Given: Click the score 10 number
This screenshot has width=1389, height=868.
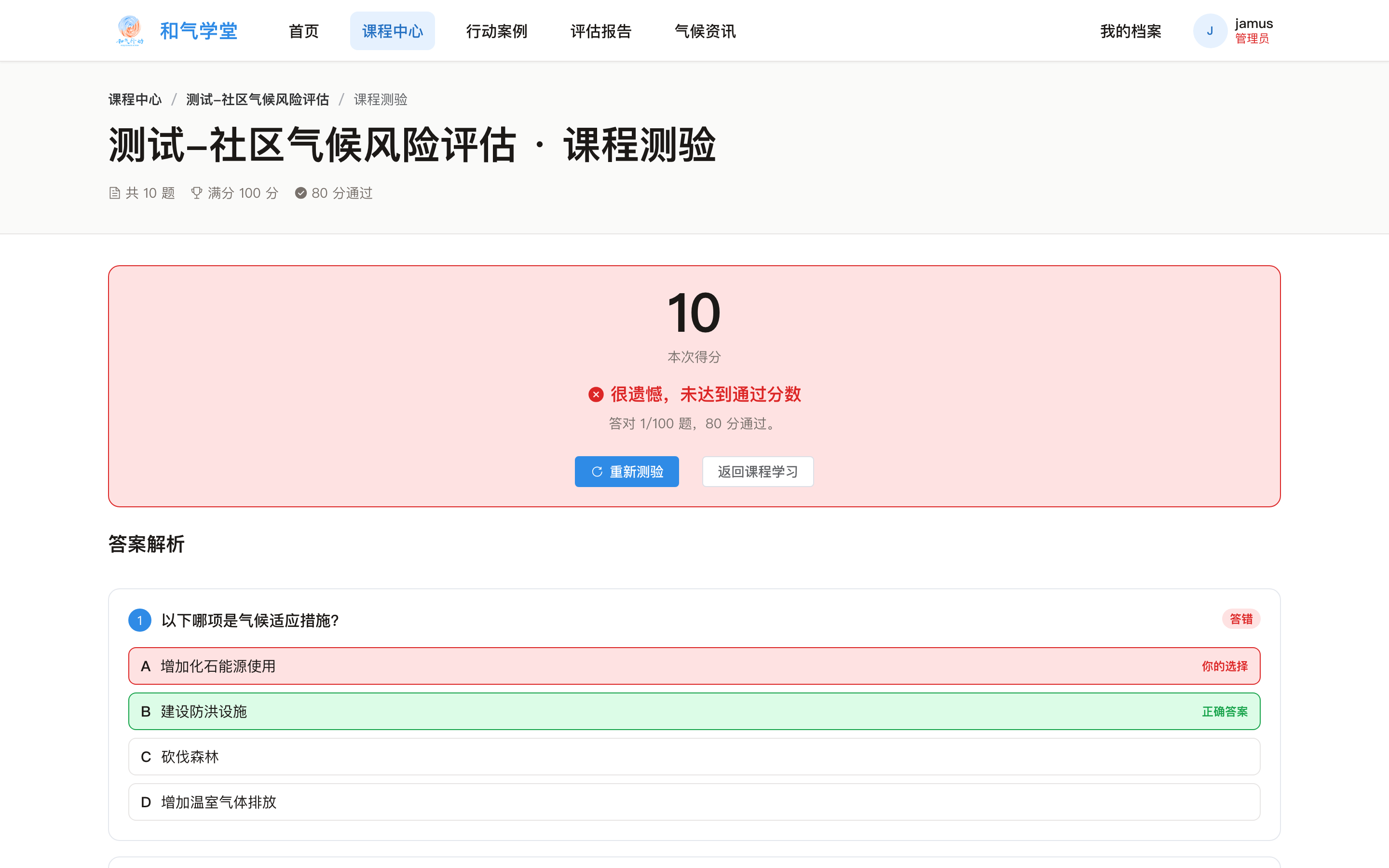Looking at the screenshot, I should pos(694,313).
